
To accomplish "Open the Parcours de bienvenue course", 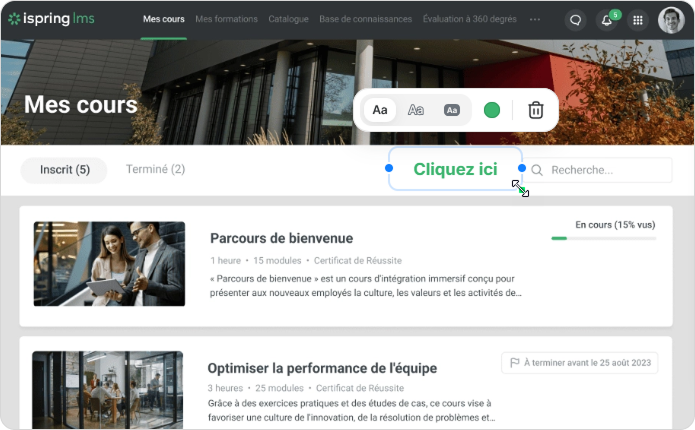I will coord(281,238).
